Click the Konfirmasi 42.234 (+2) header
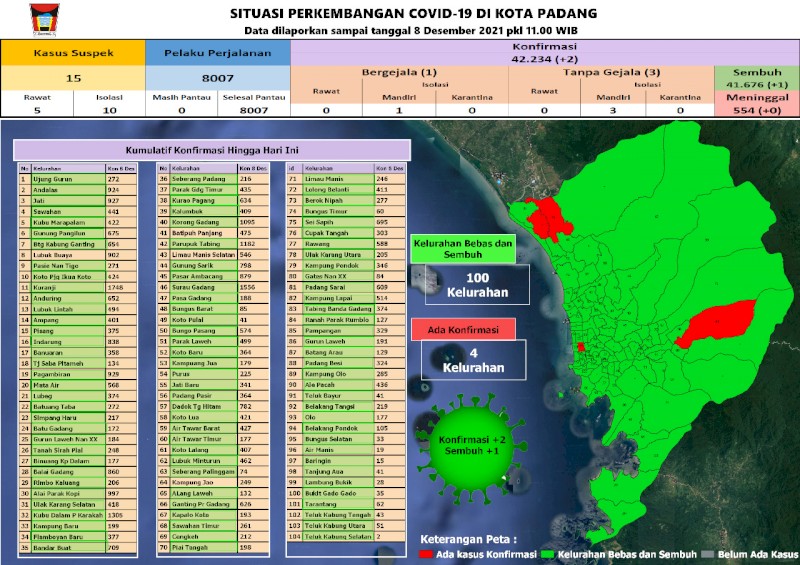 (545, 53)
